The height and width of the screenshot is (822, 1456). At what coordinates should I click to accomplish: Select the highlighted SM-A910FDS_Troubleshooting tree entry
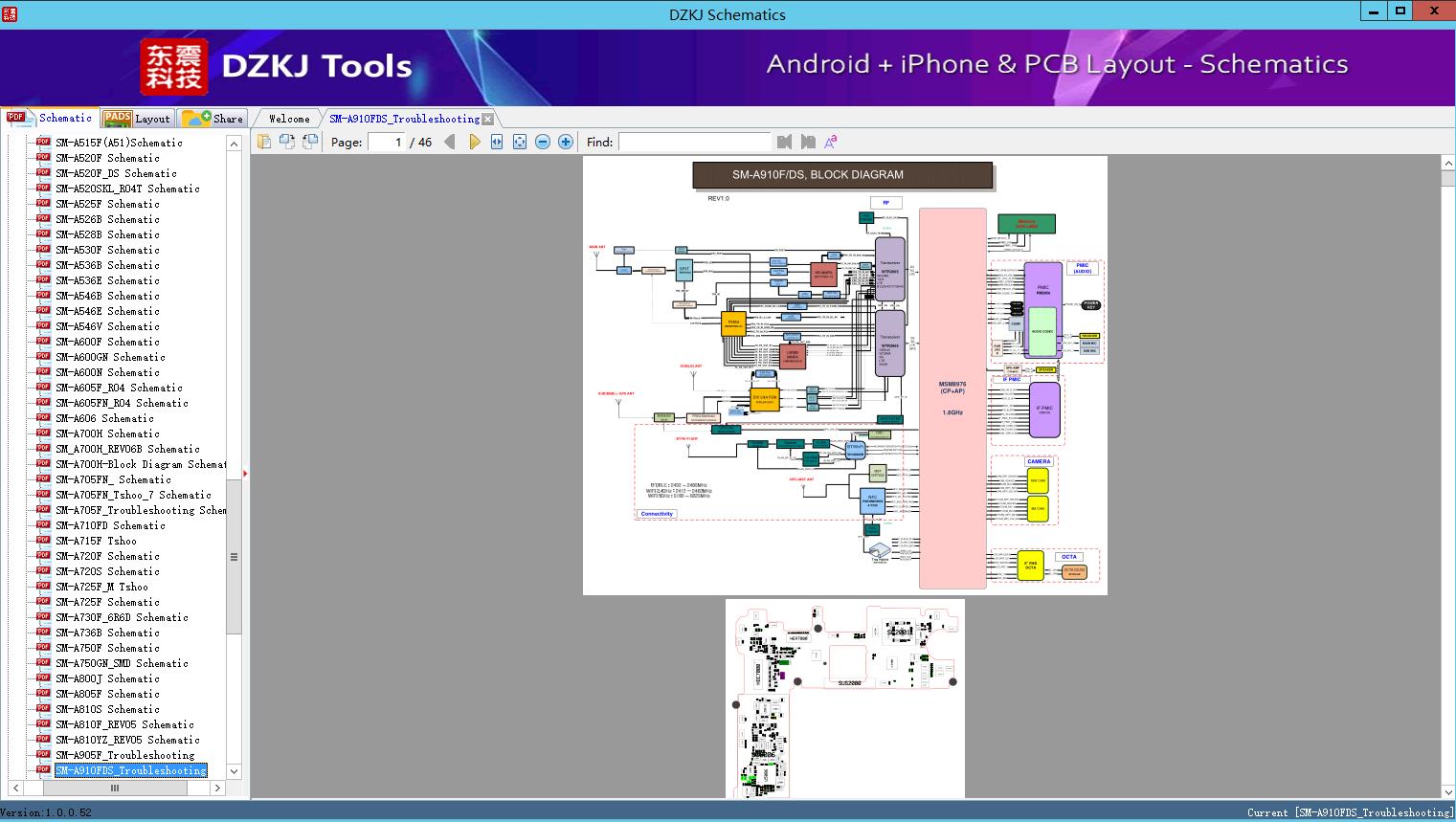pos(131,770)
